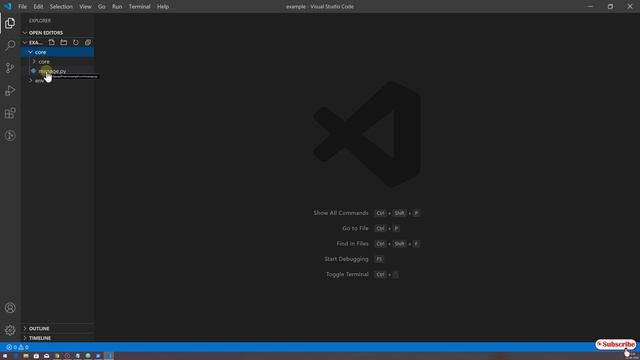Open the View menu
This screenshot has width=640, height=360.
pyautogui.click(x=85, y=7)
